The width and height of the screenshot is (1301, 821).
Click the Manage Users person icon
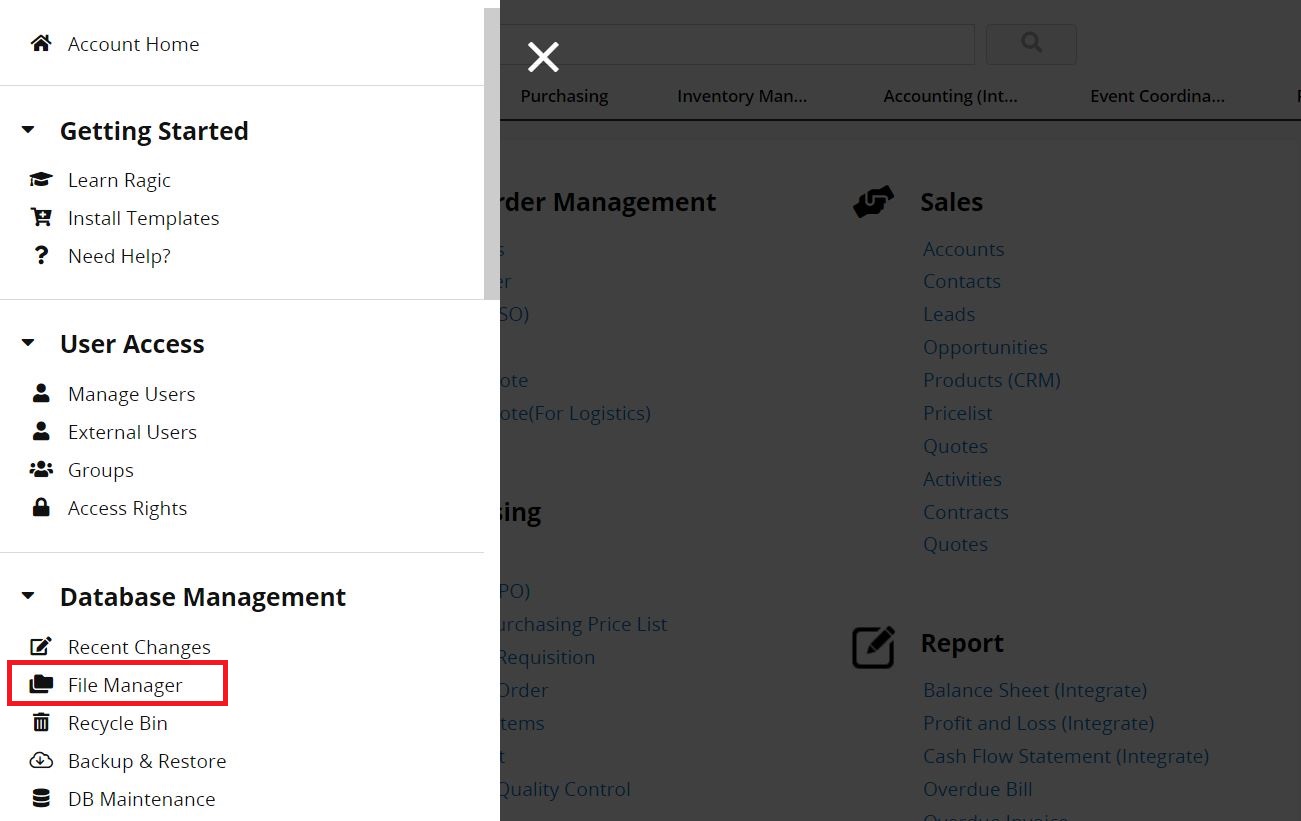click(41, 394)
